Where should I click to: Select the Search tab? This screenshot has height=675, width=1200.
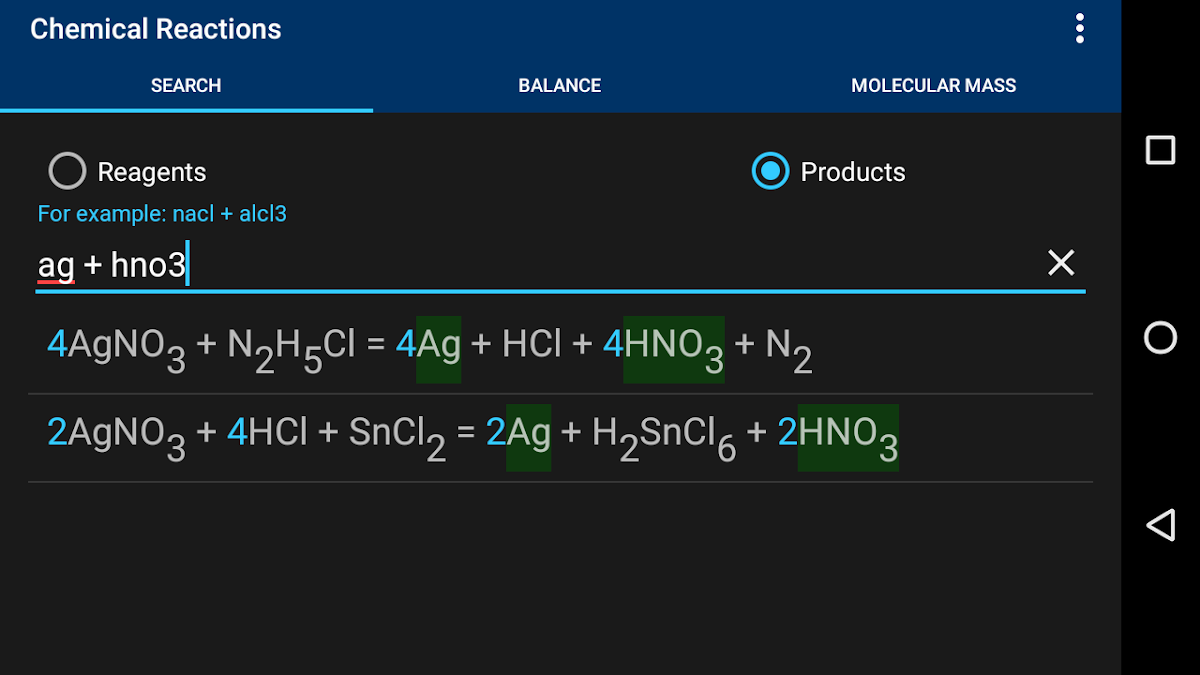[186, 86]
